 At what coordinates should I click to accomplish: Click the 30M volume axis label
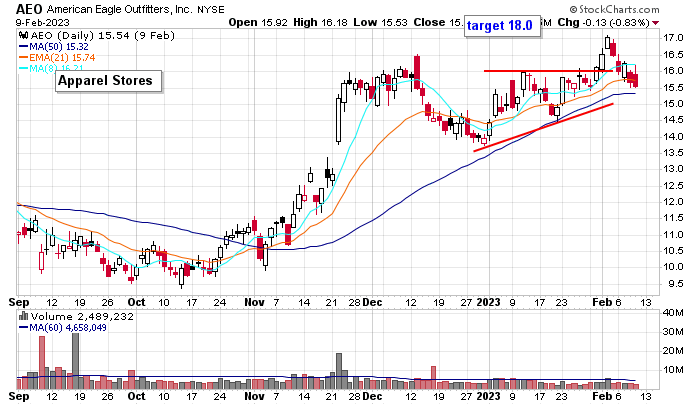point(673,332)
